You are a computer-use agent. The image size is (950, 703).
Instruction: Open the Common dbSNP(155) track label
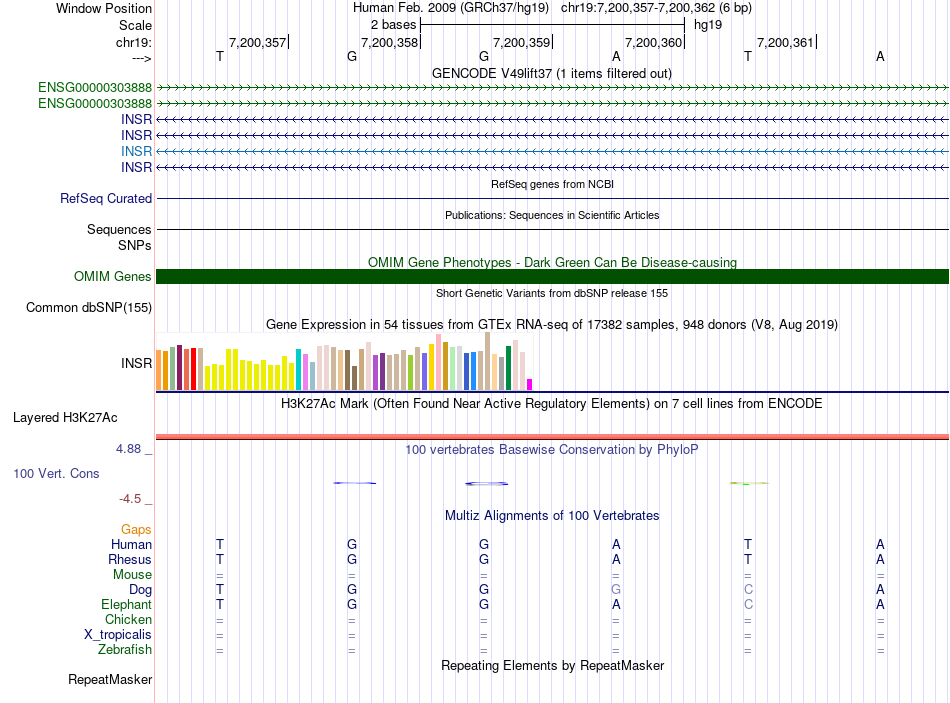(89, 307)
